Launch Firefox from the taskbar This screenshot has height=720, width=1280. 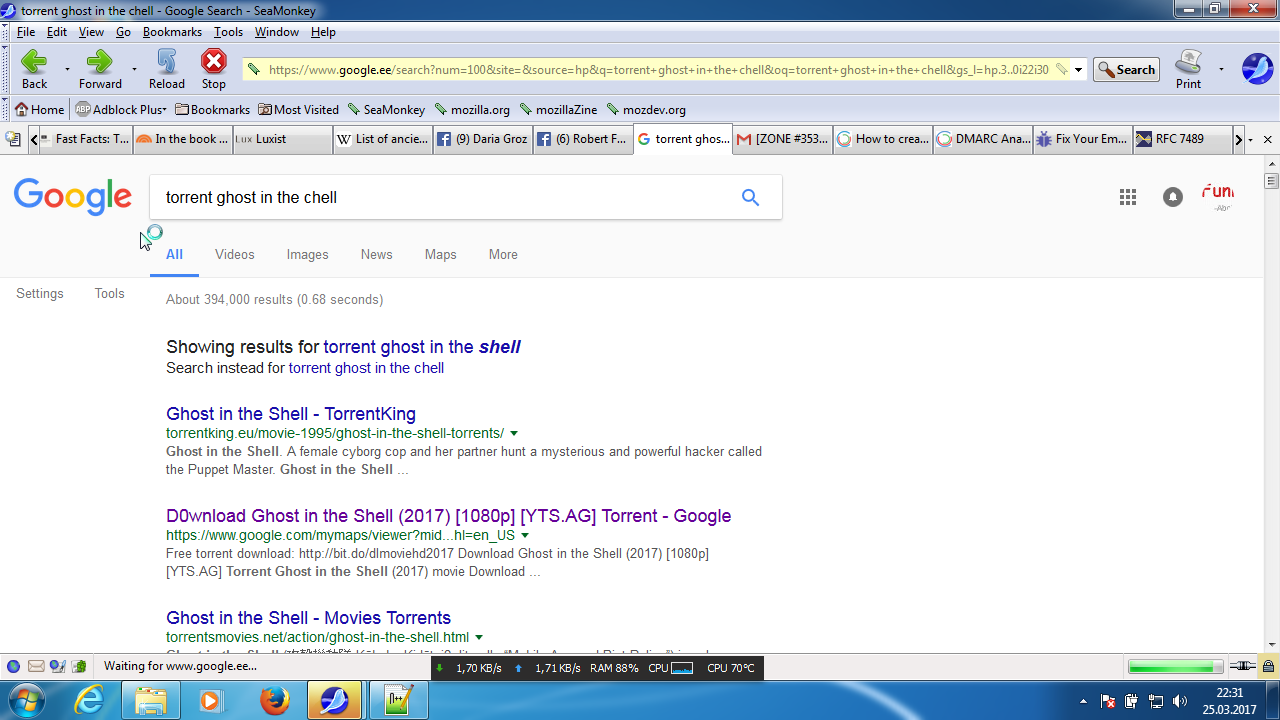[x=274, y=700]
